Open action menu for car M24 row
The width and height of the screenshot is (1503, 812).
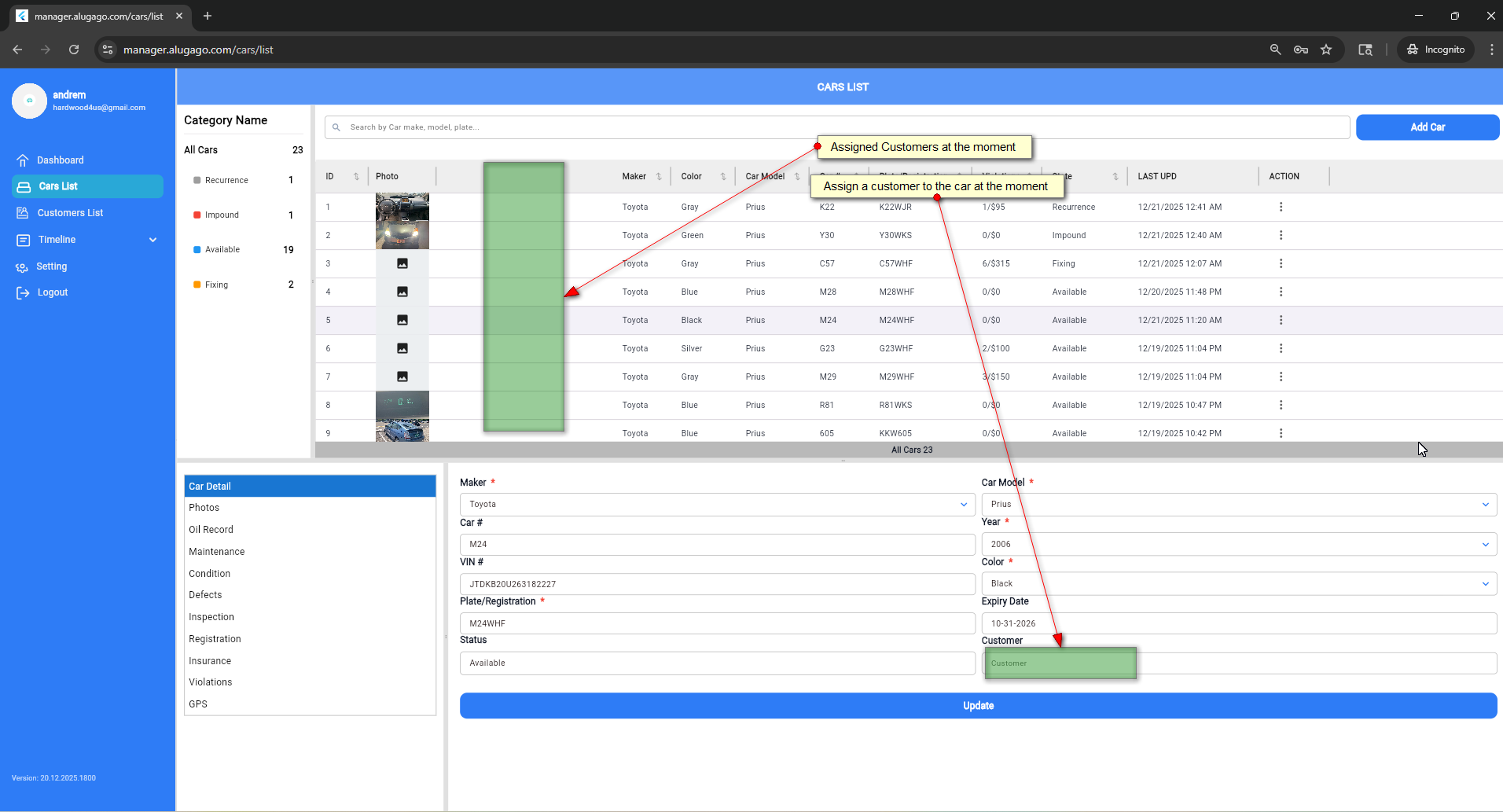point(1281,321)
